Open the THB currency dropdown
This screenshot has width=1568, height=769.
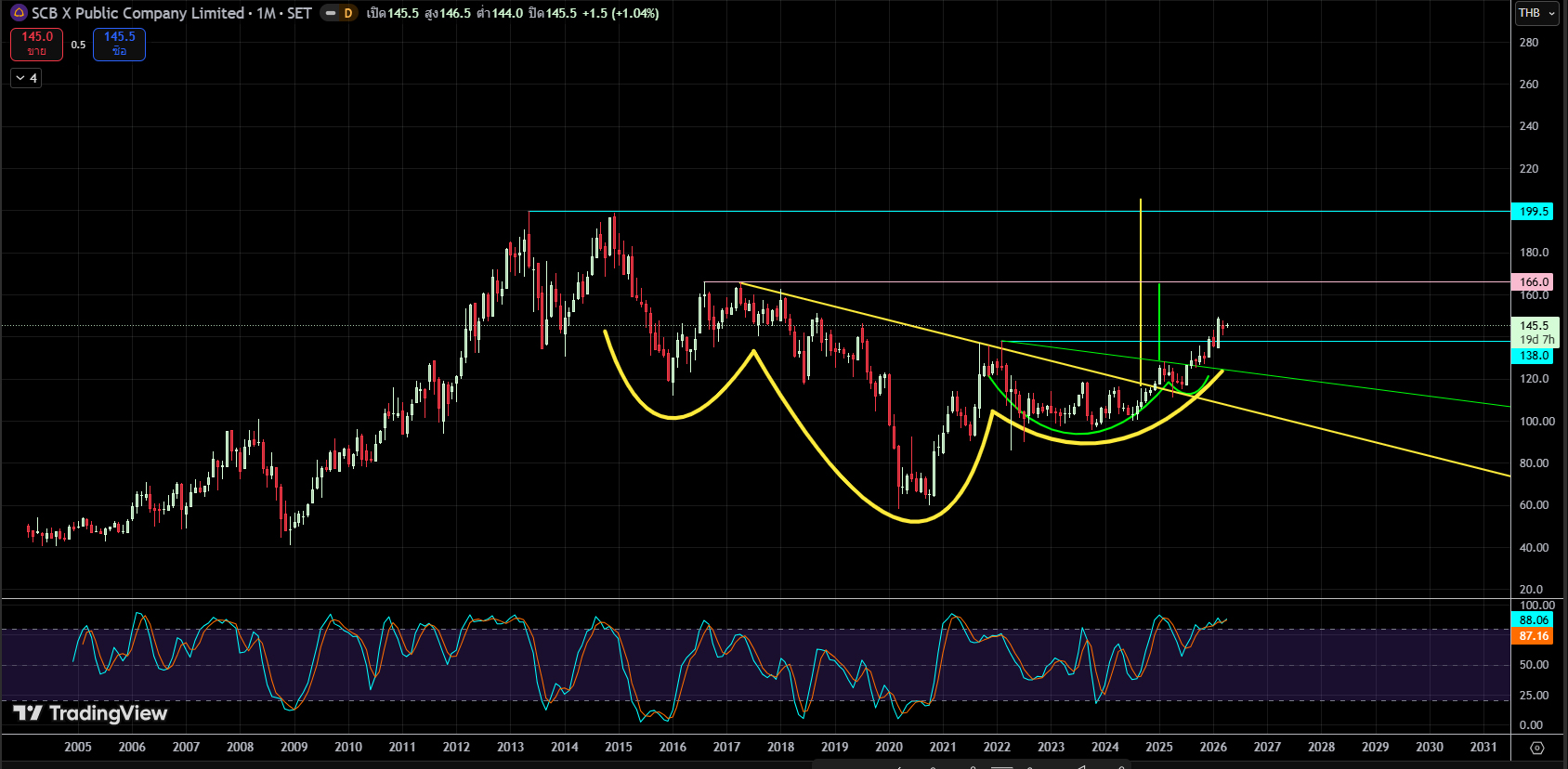1535,13
